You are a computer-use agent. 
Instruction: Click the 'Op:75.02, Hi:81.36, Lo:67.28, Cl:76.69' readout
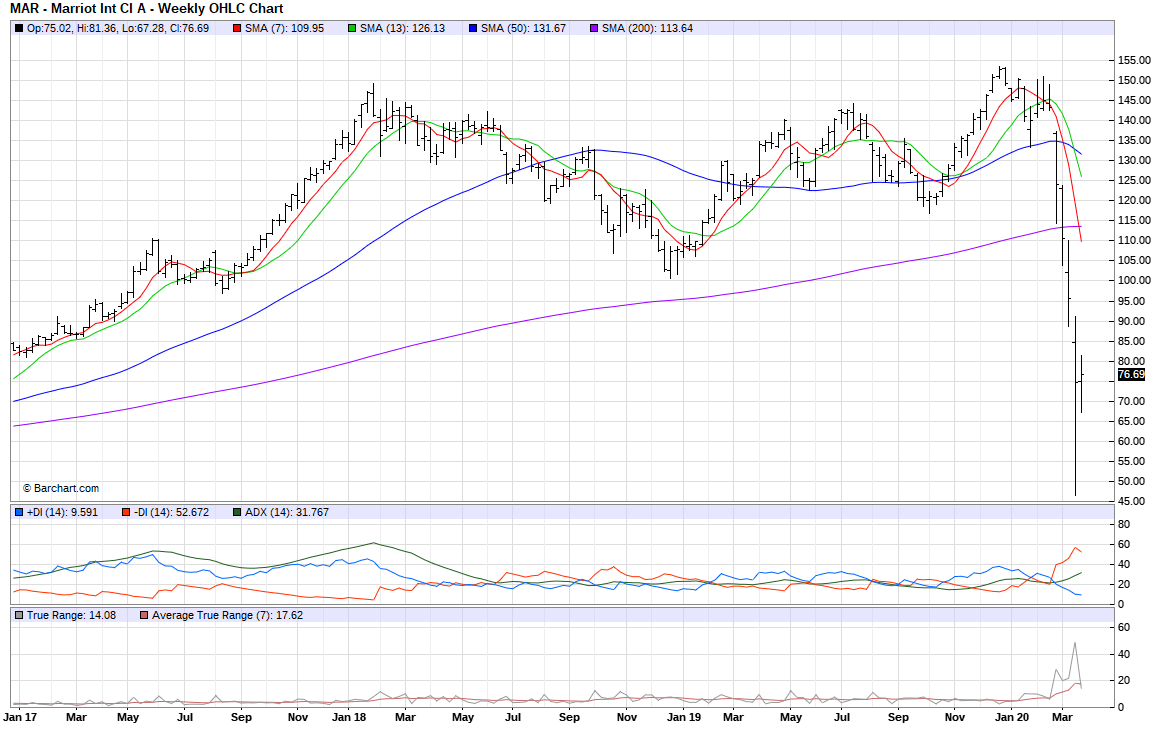tap(118, 29)
